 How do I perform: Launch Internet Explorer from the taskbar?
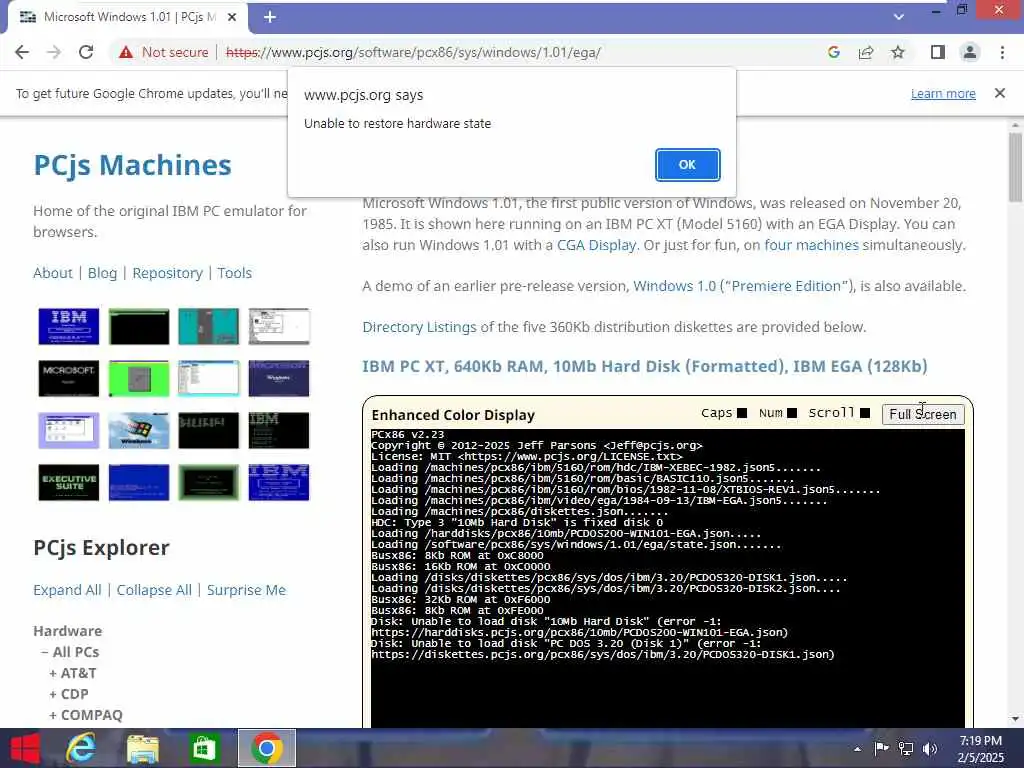[80, 748]
